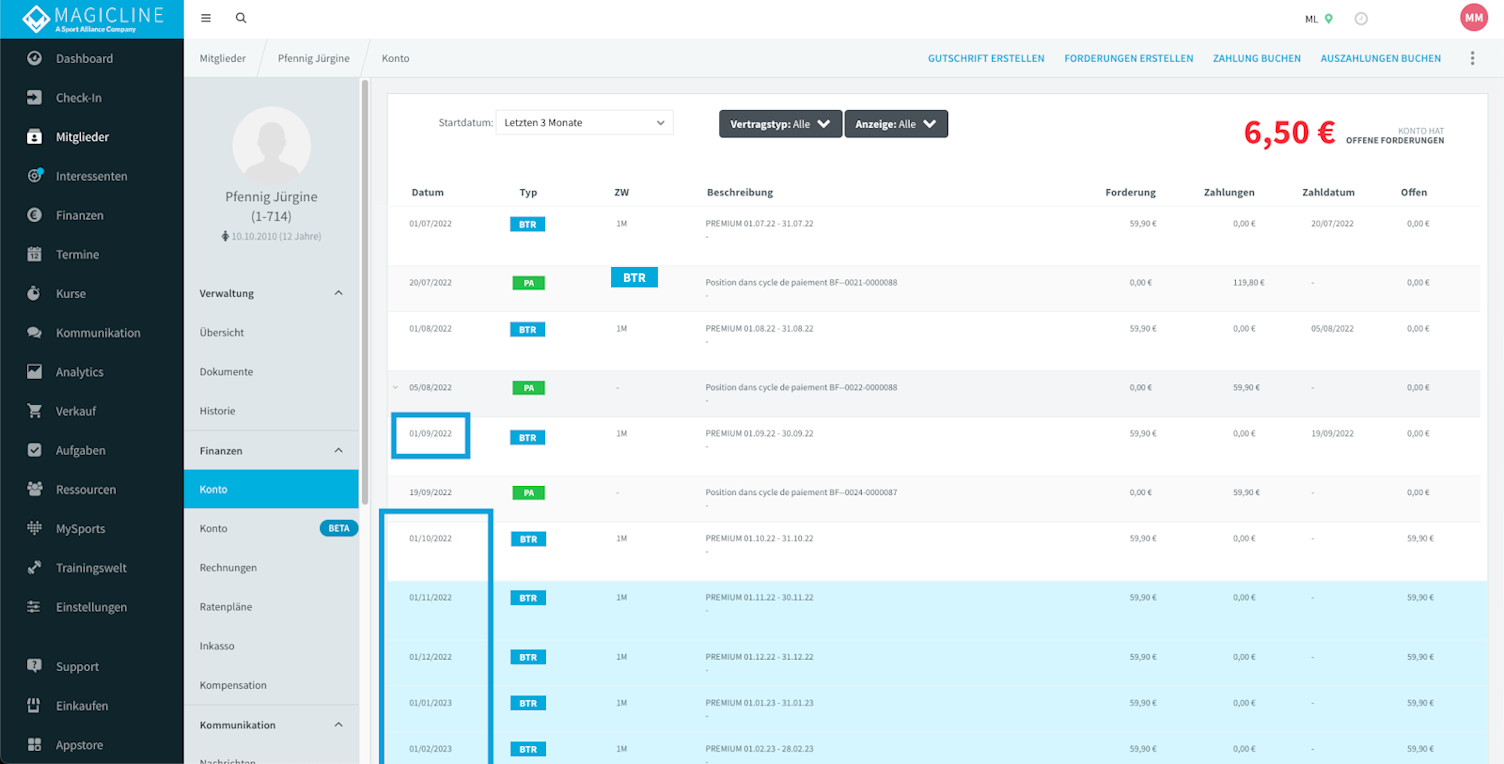This screenshot has width=1504, height=764.
Task: Click the search magnifier icon
Action: tap(241, 18)
